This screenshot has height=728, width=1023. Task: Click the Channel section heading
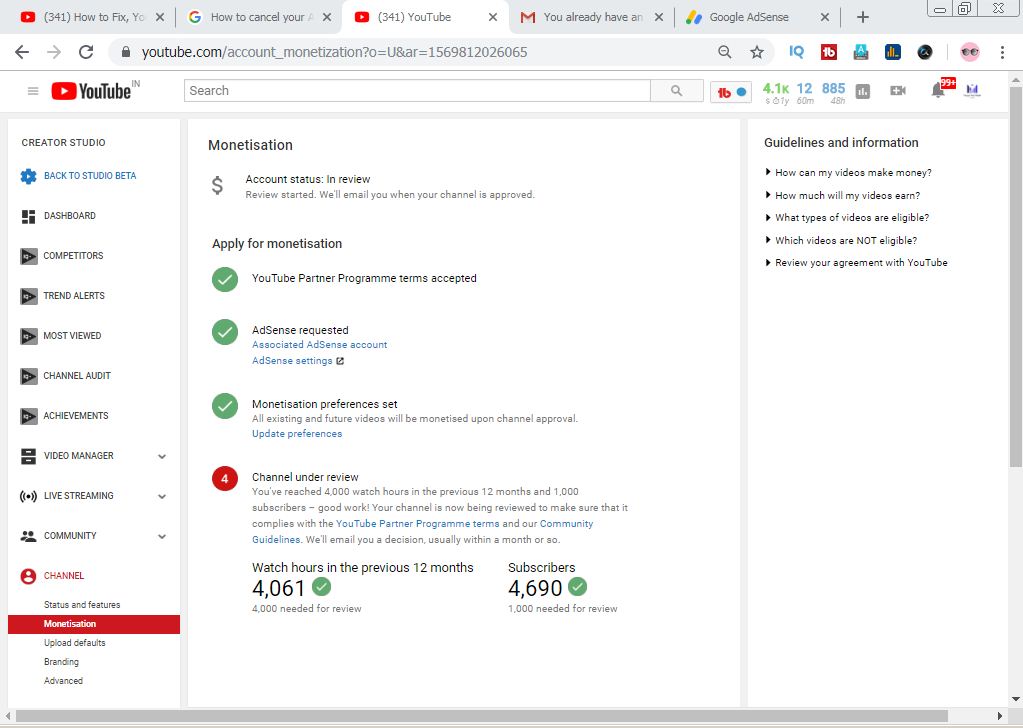pyautogui.click(x=64, y=576)
